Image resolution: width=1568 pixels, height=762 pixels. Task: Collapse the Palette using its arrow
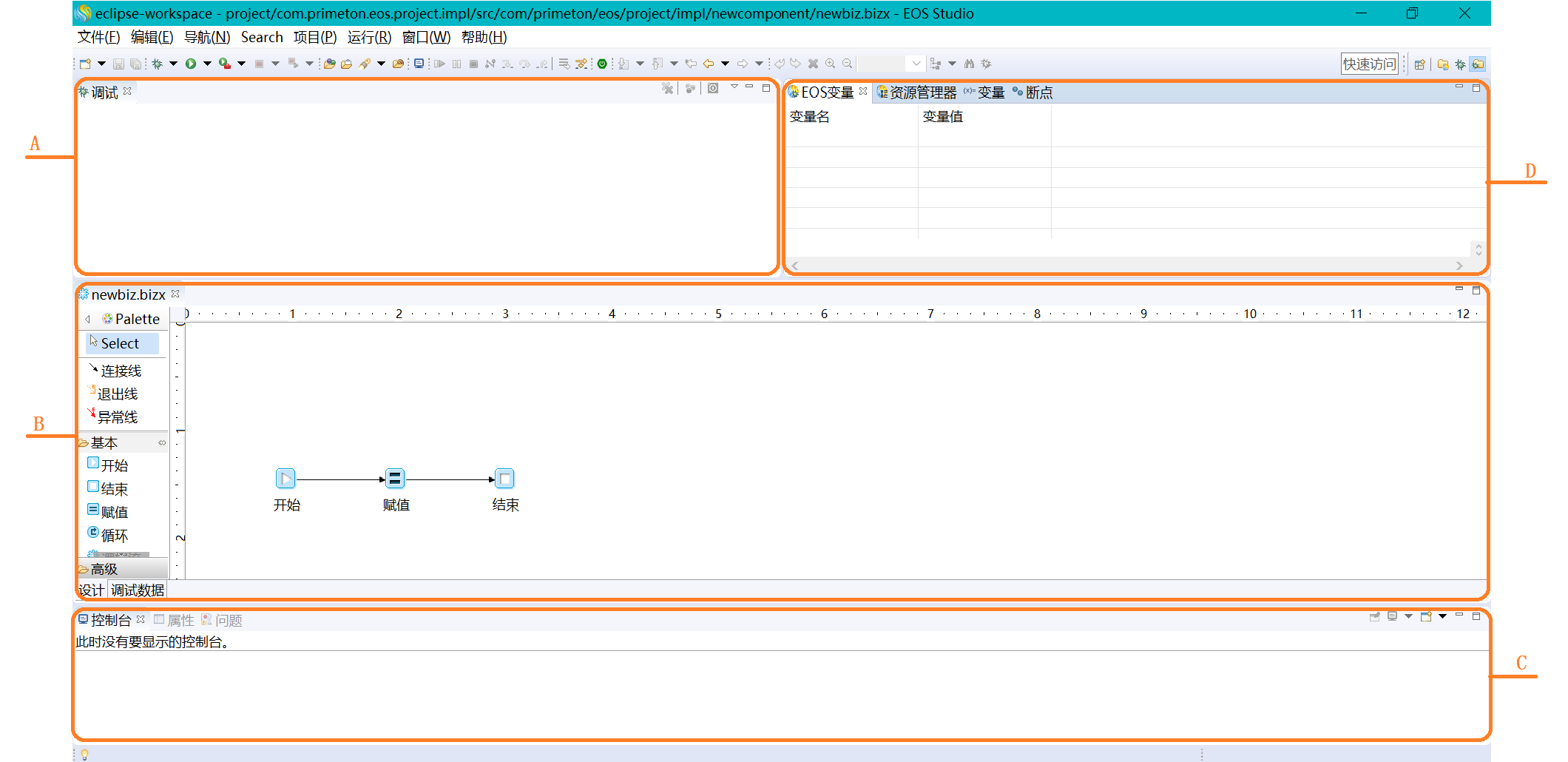click(88, 319)
